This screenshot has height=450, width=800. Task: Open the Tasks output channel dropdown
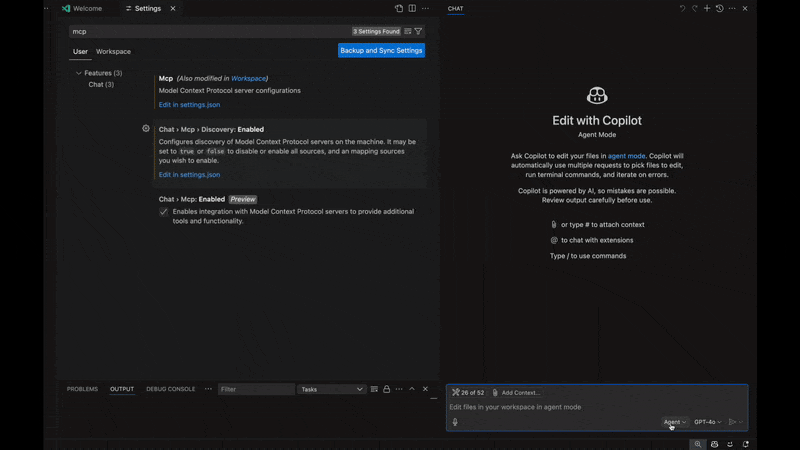pos(332,389)
